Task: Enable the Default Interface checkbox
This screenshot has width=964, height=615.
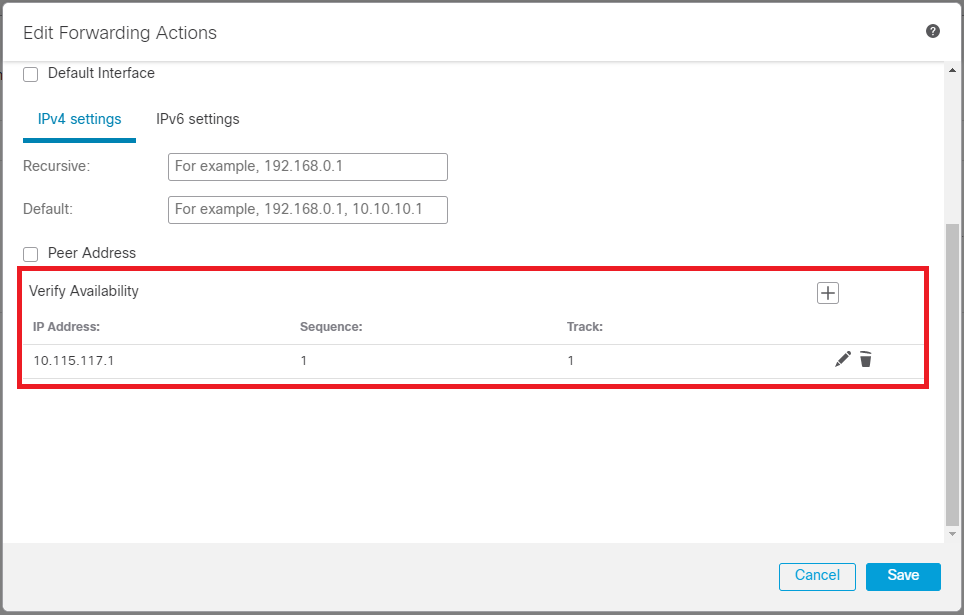Action: pos(31,74)
